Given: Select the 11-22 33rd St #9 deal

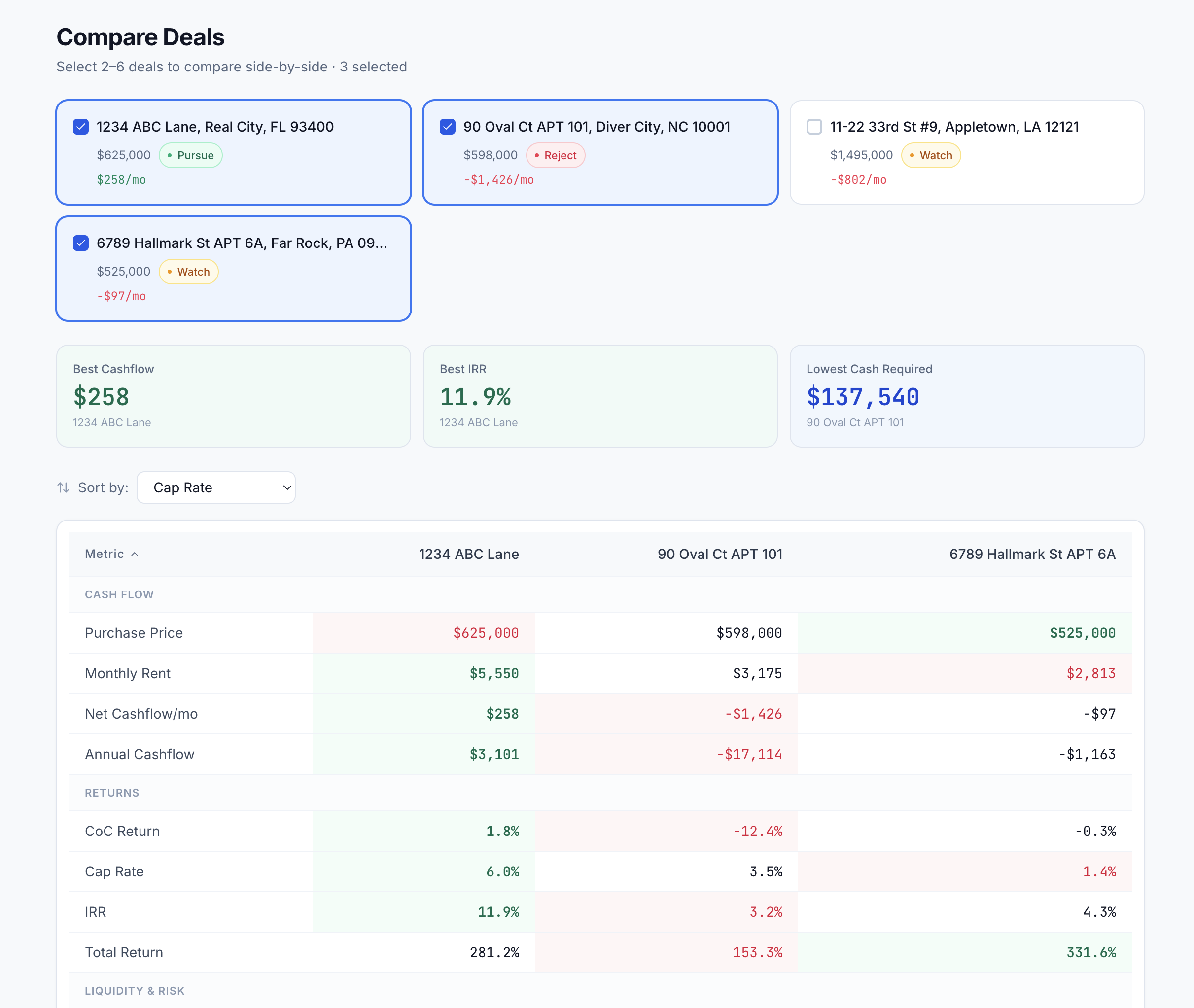Looking at the screenshot, I should pos(813,127).
